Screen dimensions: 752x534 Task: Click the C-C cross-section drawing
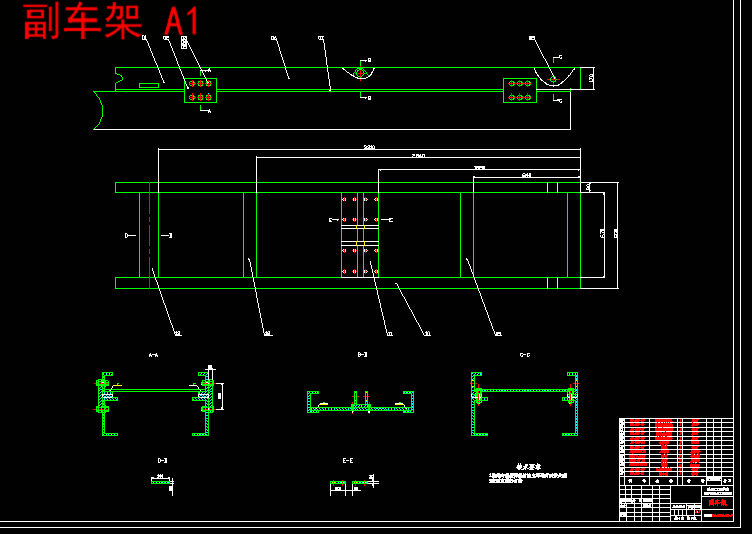(x=525, y=404)
